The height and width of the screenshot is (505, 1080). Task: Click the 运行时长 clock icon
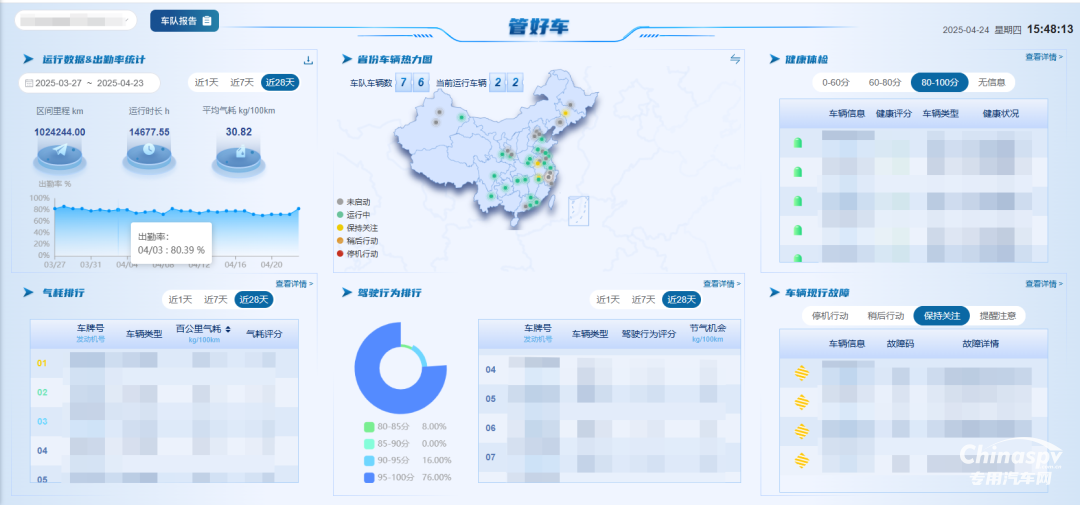[149, 150]
